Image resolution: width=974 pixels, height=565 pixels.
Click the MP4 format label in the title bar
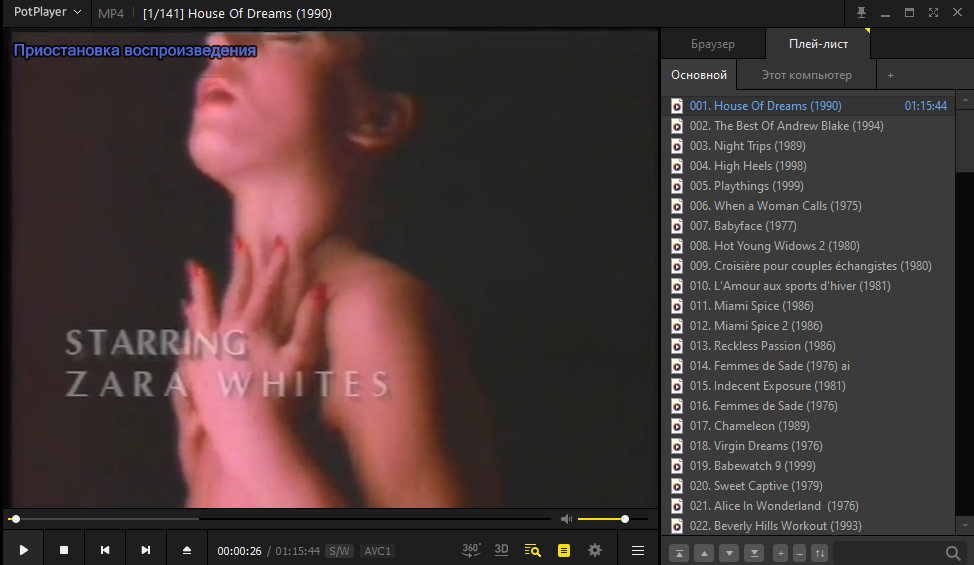tap(111, 13)
